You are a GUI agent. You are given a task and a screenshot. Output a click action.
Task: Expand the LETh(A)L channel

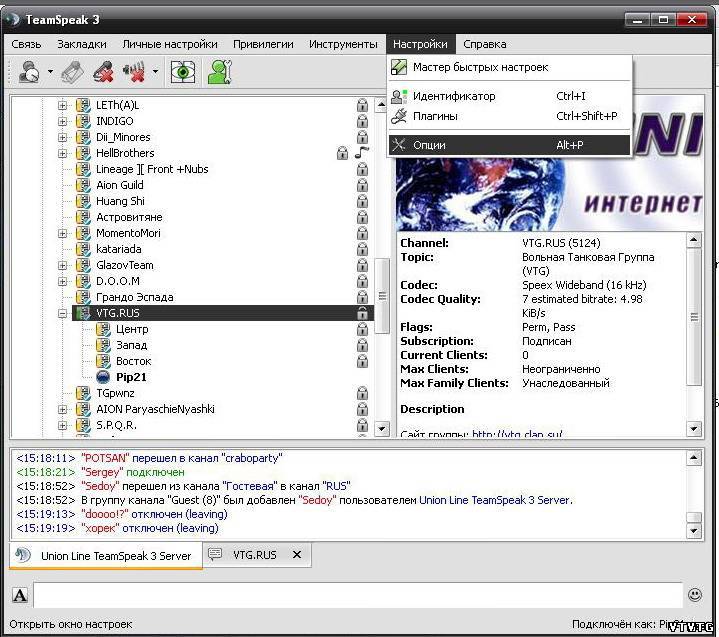tap(62, 105)
